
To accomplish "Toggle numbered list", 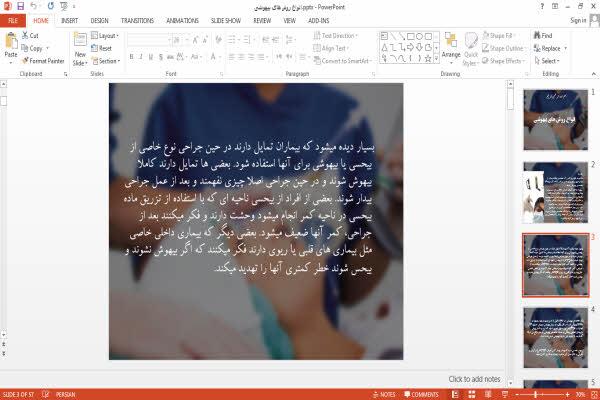I will pyautogui.click(x=248, y=40).
